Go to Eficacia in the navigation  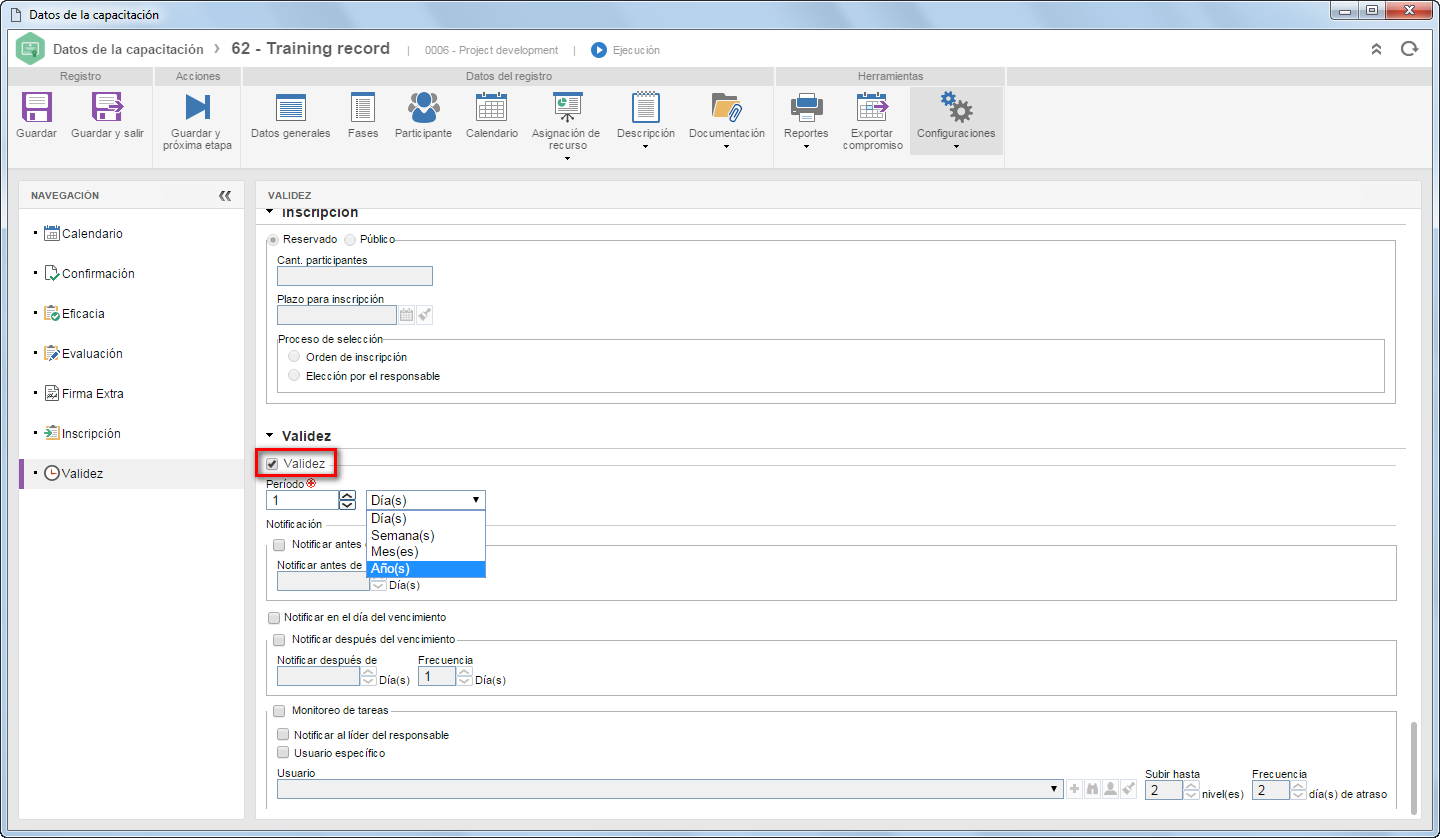[83, 314]
